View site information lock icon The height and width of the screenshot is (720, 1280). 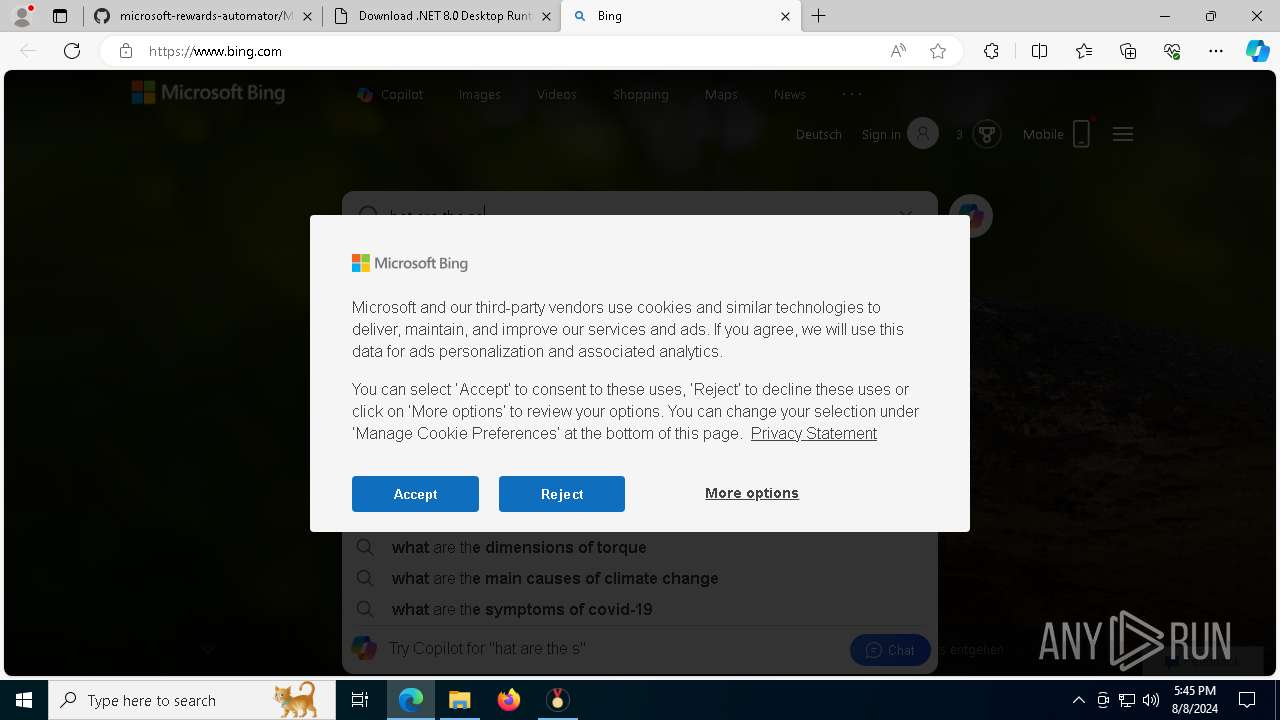(x=125, y=51)
